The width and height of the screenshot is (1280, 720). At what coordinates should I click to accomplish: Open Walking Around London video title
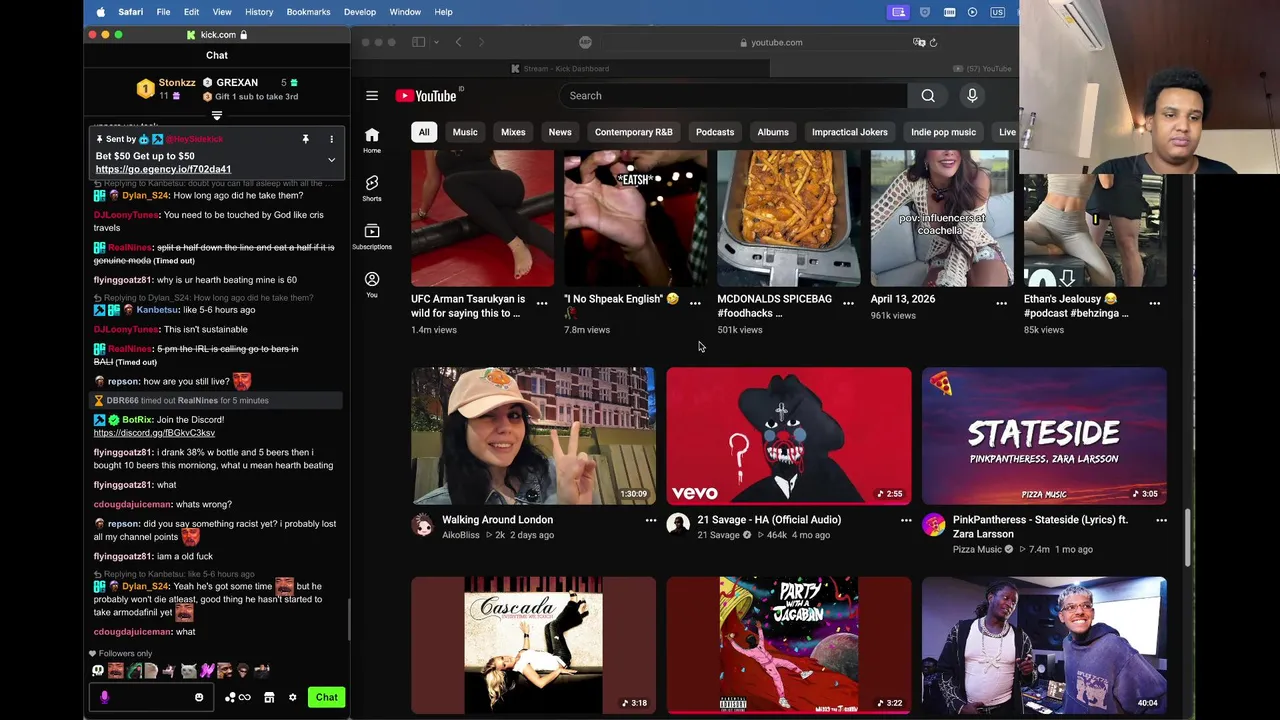[x=498, y=520]
